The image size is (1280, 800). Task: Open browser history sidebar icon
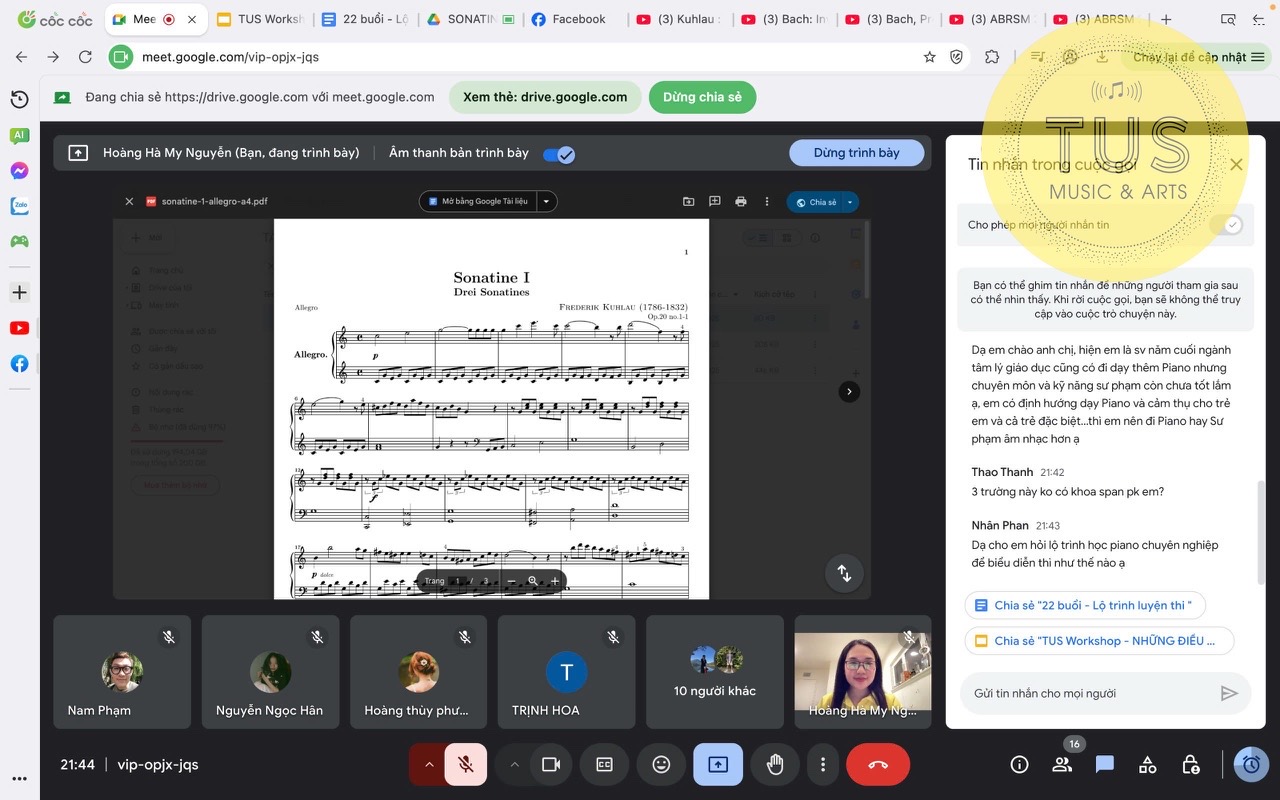pyautogui.click(x=19, y=99)
